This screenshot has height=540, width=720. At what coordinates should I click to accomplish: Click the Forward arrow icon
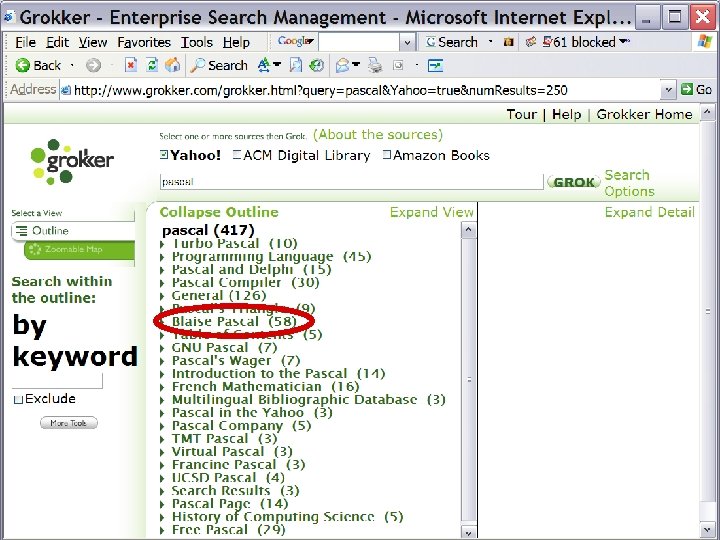pyautogui.click(x=93, y=66)
